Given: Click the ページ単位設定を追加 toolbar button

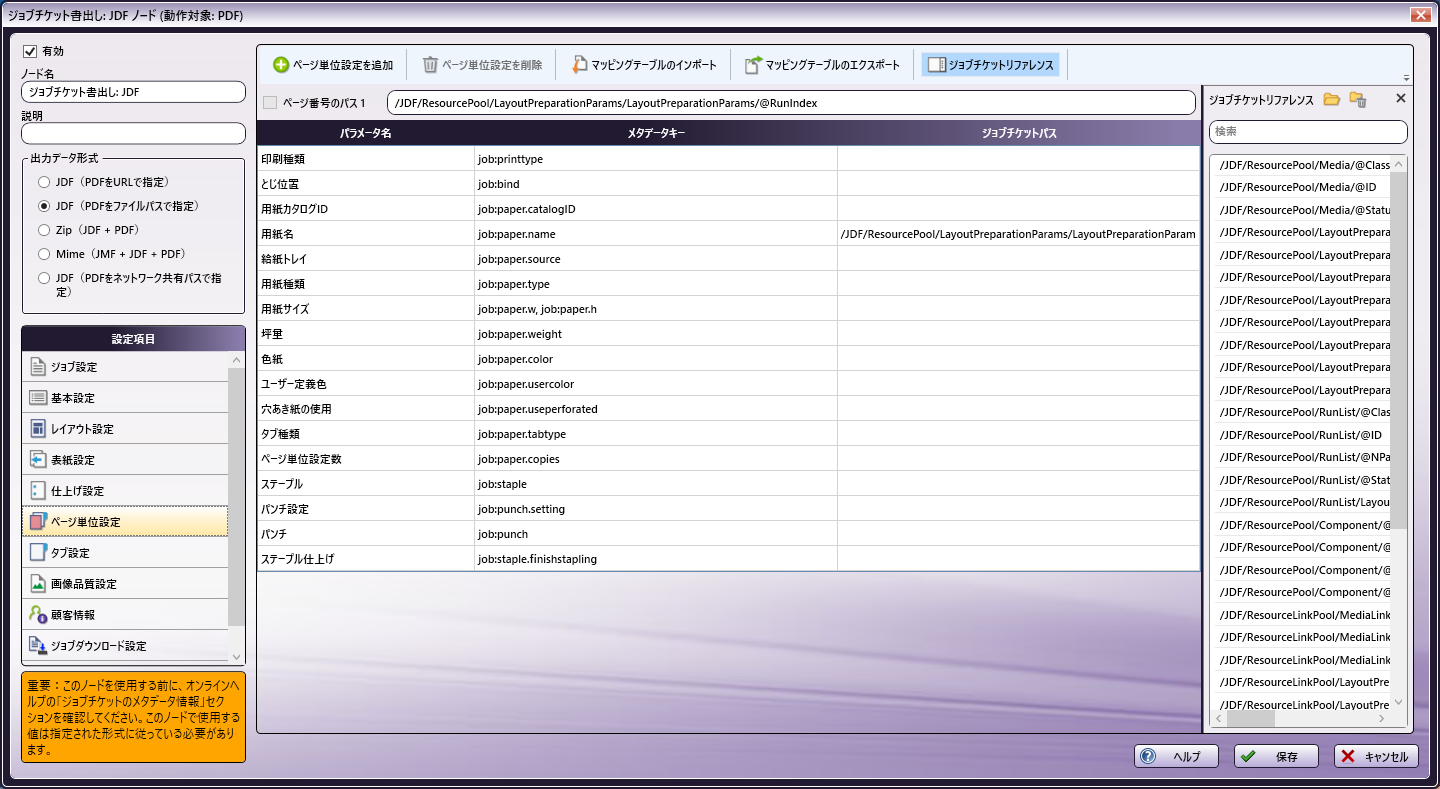Looking at the screenshot, I should [x=333, y=65].
